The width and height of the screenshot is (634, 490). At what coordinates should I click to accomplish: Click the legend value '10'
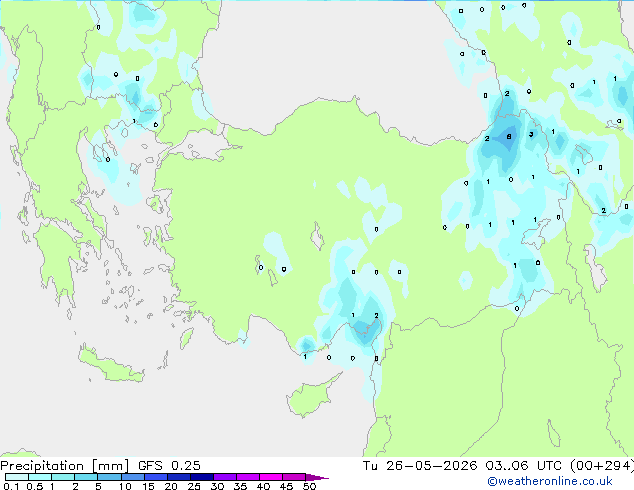125,486
